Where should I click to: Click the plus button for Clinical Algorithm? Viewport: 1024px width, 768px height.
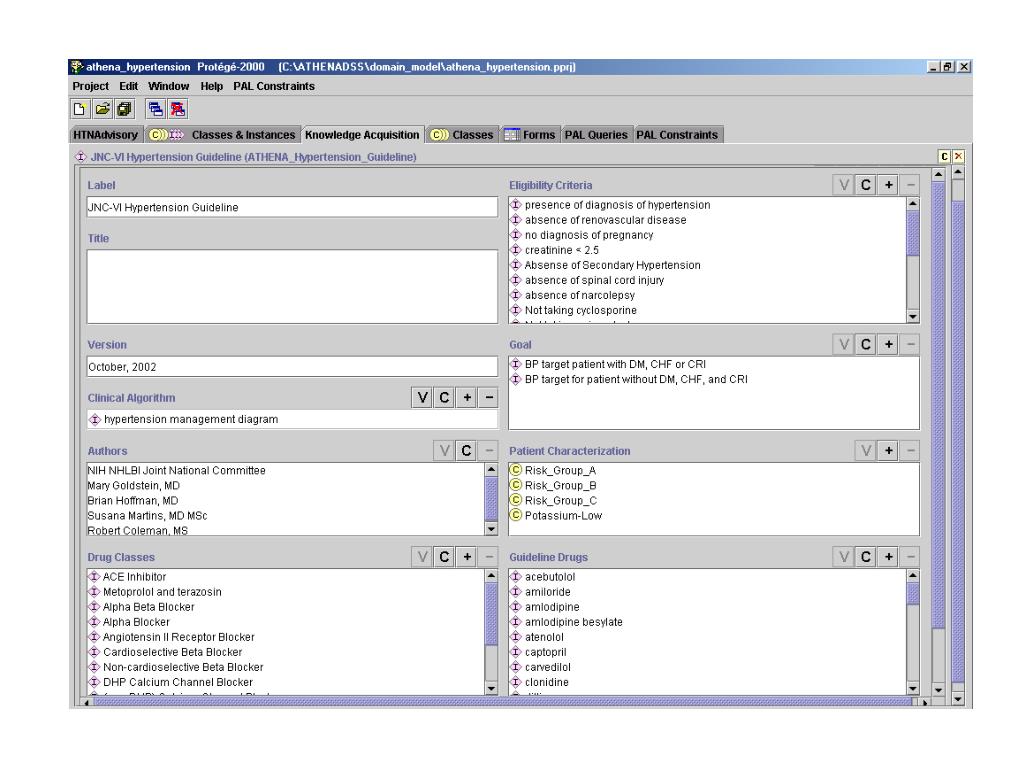tap(467, 397)
